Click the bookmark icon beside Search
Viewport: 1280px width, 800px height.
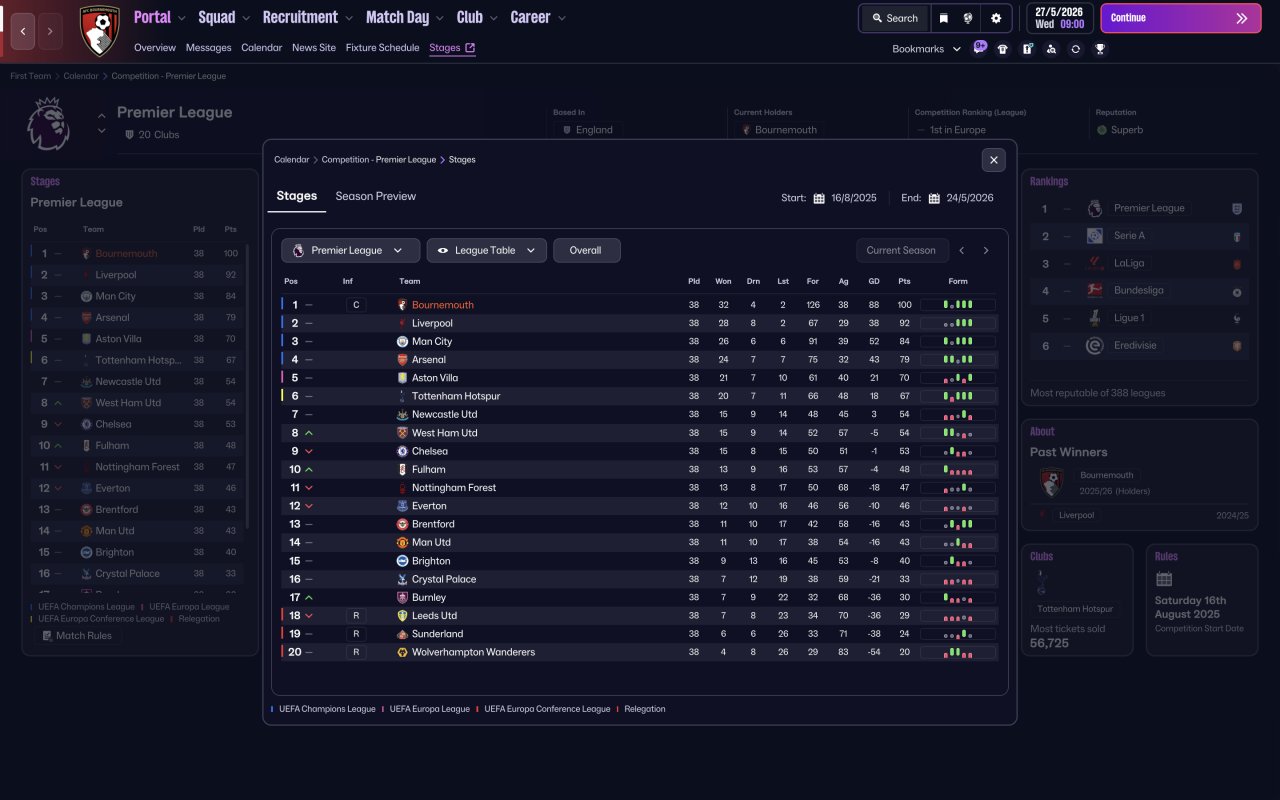[x=943, y=18]
